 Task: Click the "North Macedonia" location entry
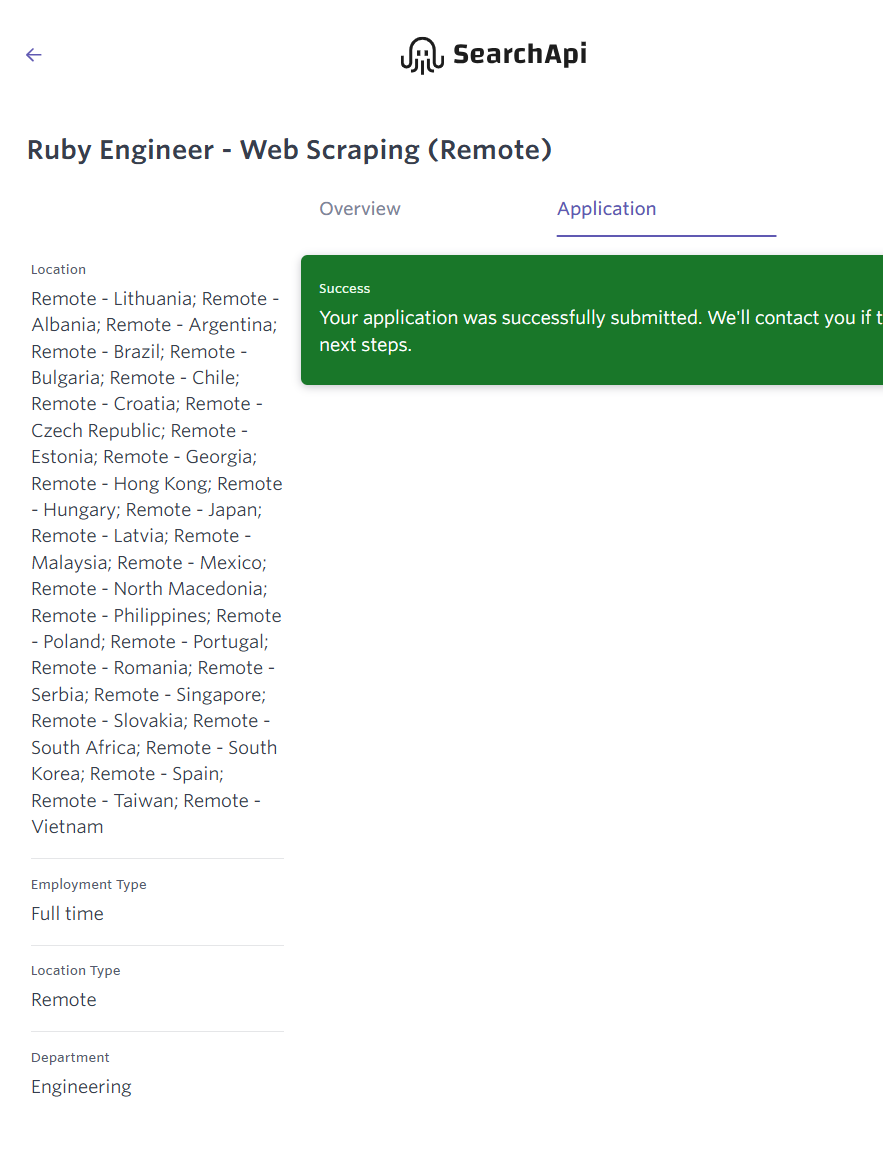[189, 589]
